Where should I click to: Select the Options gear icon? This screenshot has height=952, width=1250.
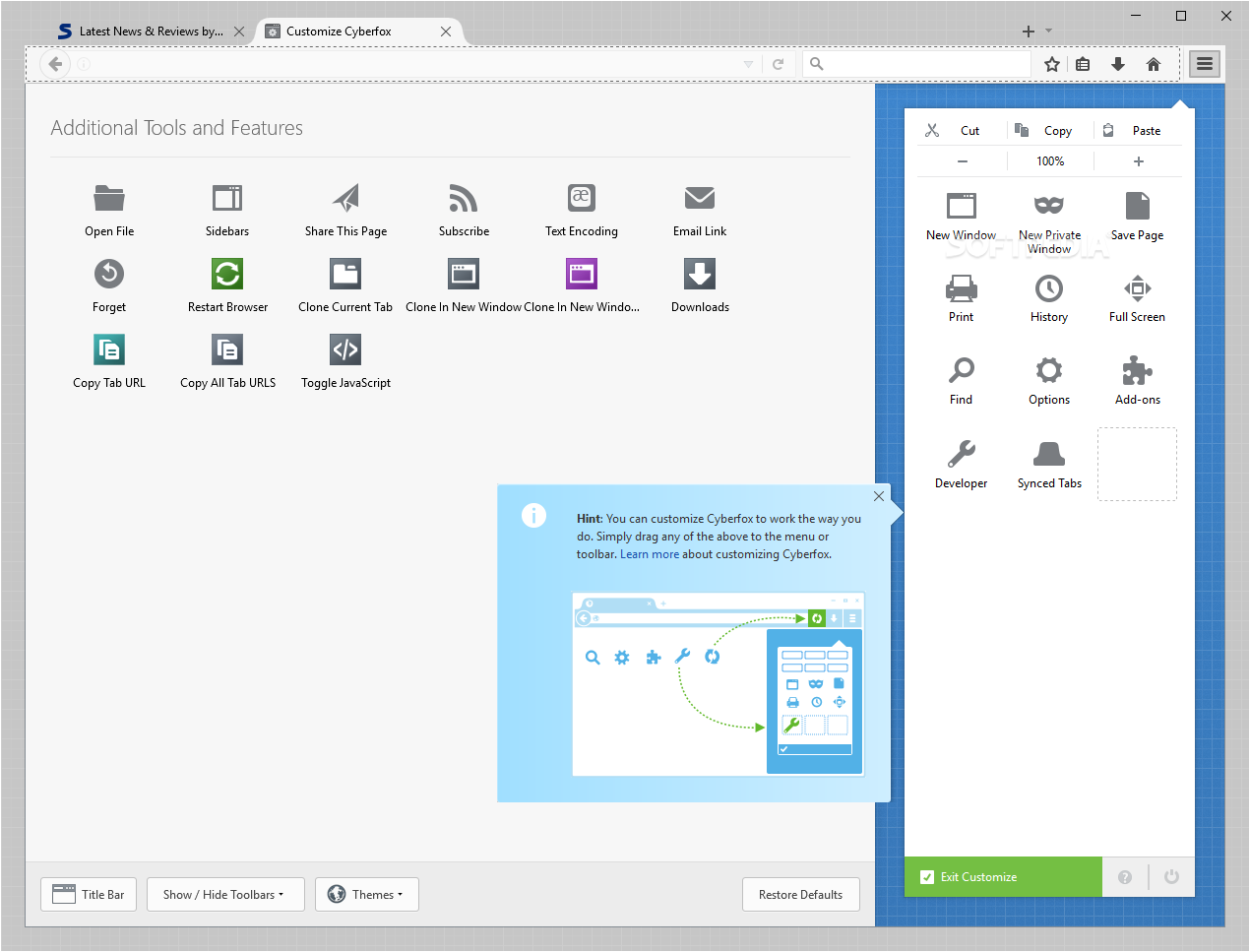coord(1049,370)
